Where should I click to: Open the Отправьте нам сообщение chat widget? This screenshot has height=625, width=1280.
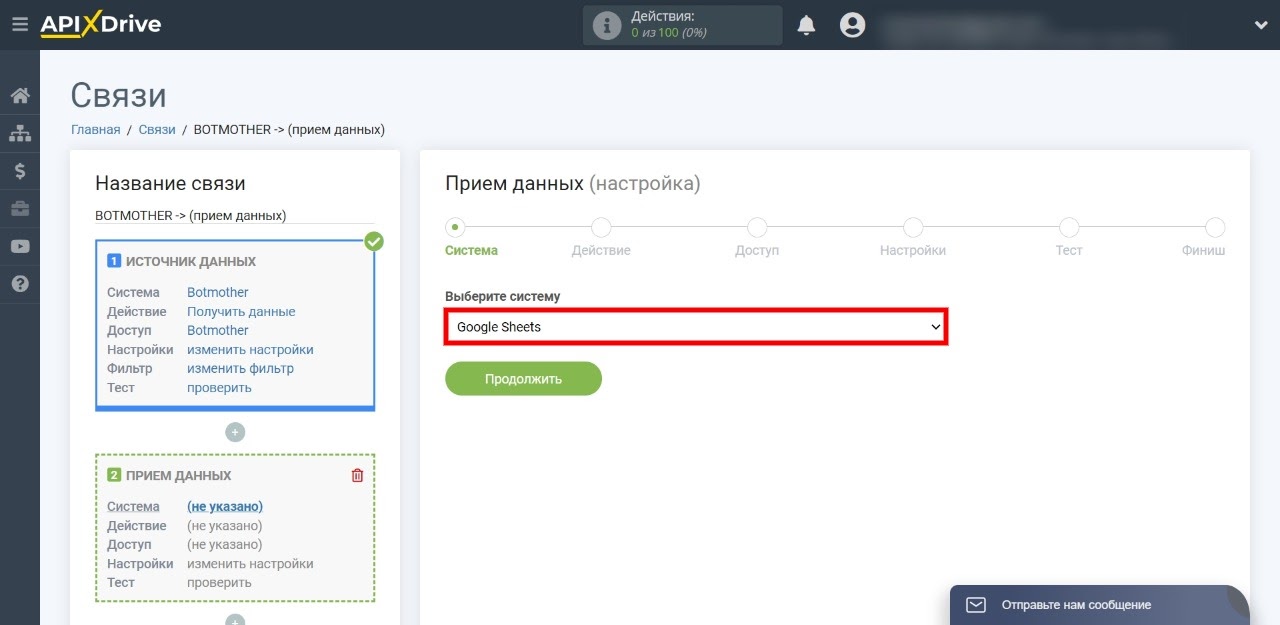(1100, 605)
